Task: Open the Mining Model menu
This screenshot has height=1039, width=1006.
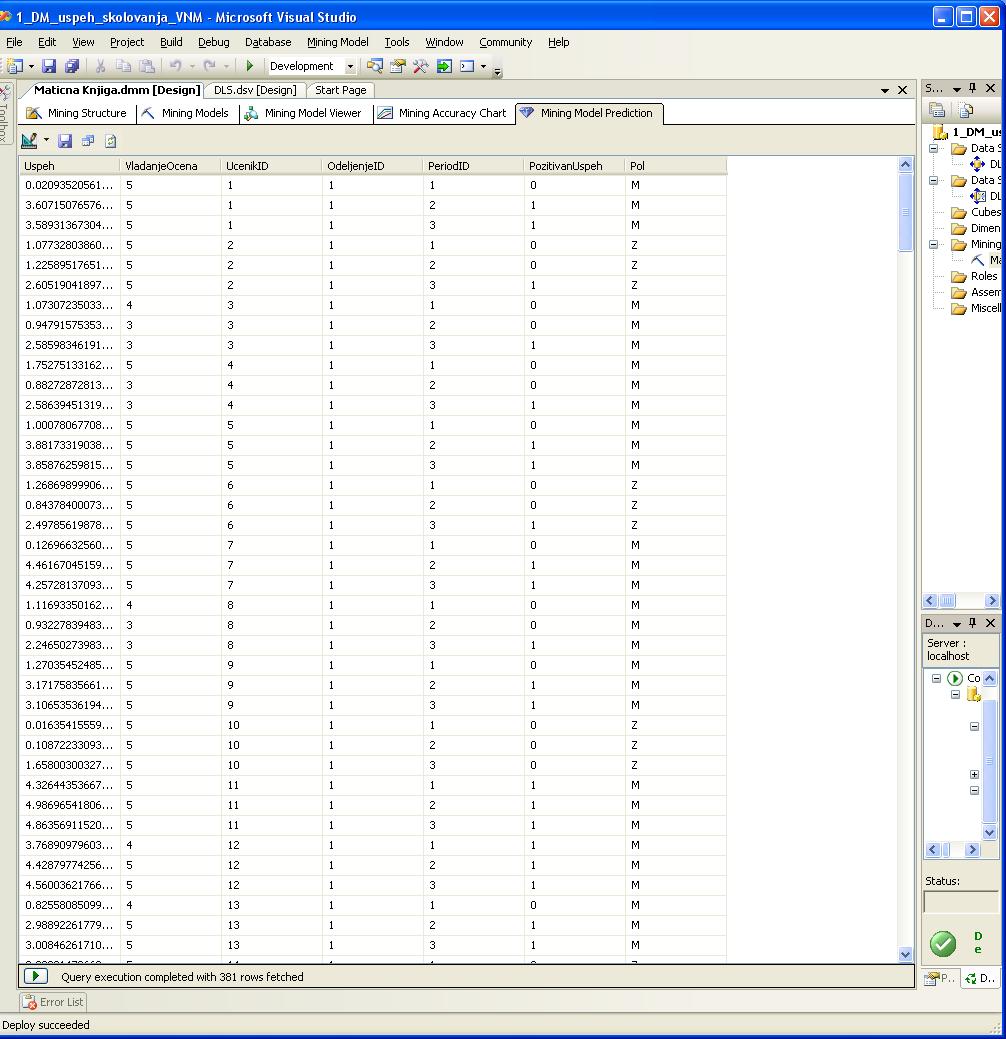Action: click(337, 42)
